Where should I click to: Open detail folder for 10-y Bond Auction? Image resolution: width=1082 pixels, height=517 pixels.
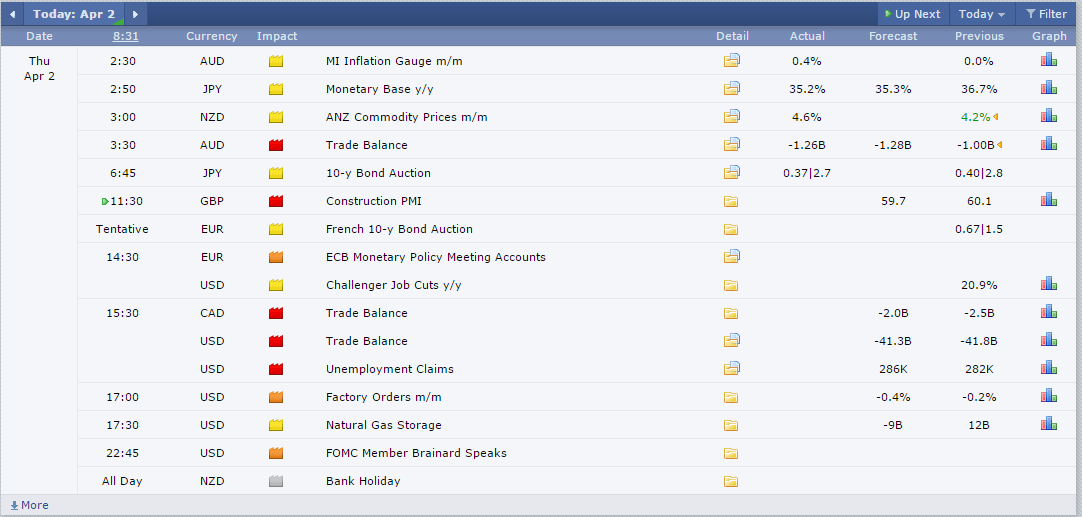731,173
